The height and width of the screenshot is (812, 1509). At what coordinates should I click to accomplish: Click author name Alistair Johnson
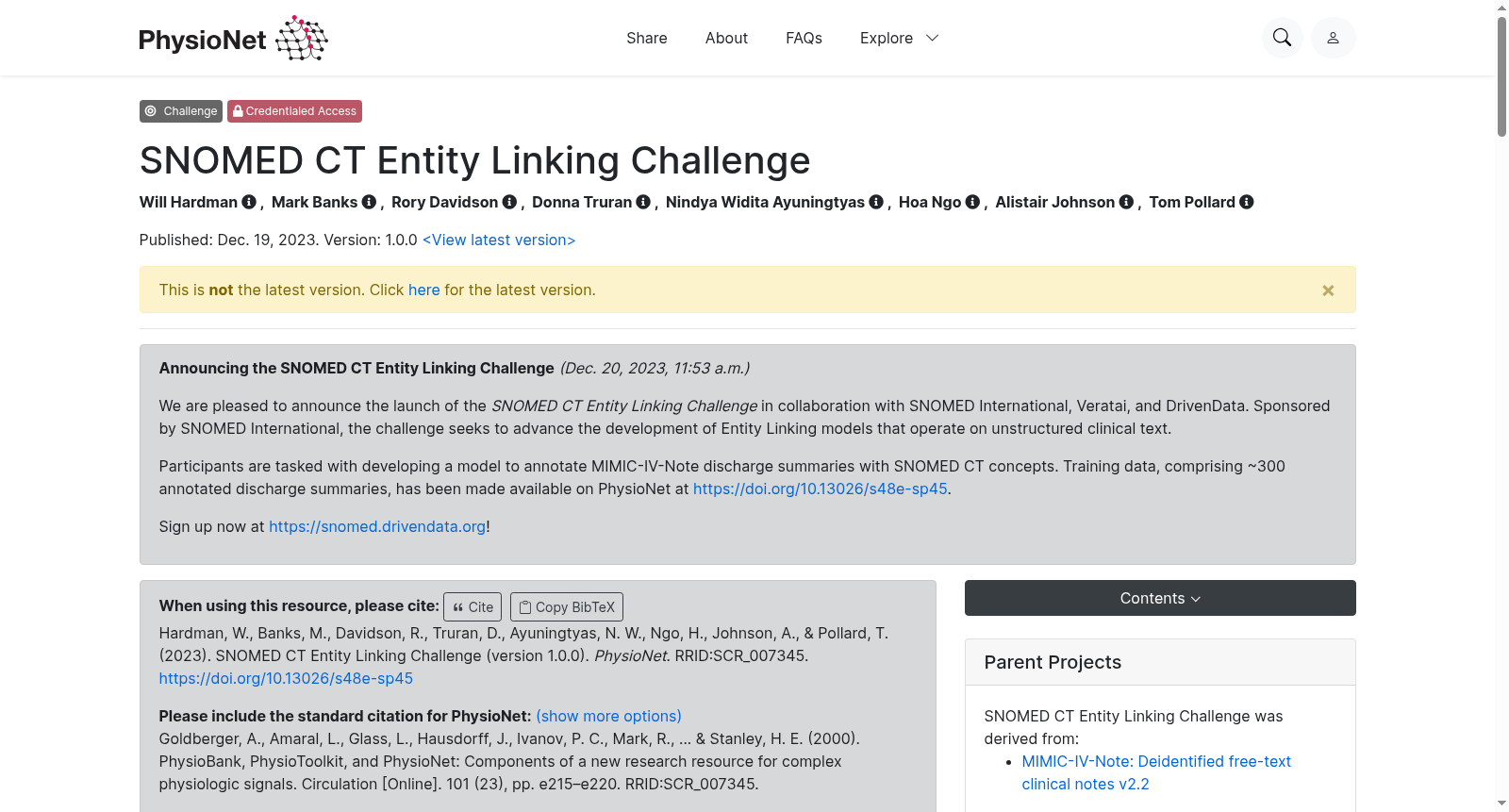point(1055,202)
